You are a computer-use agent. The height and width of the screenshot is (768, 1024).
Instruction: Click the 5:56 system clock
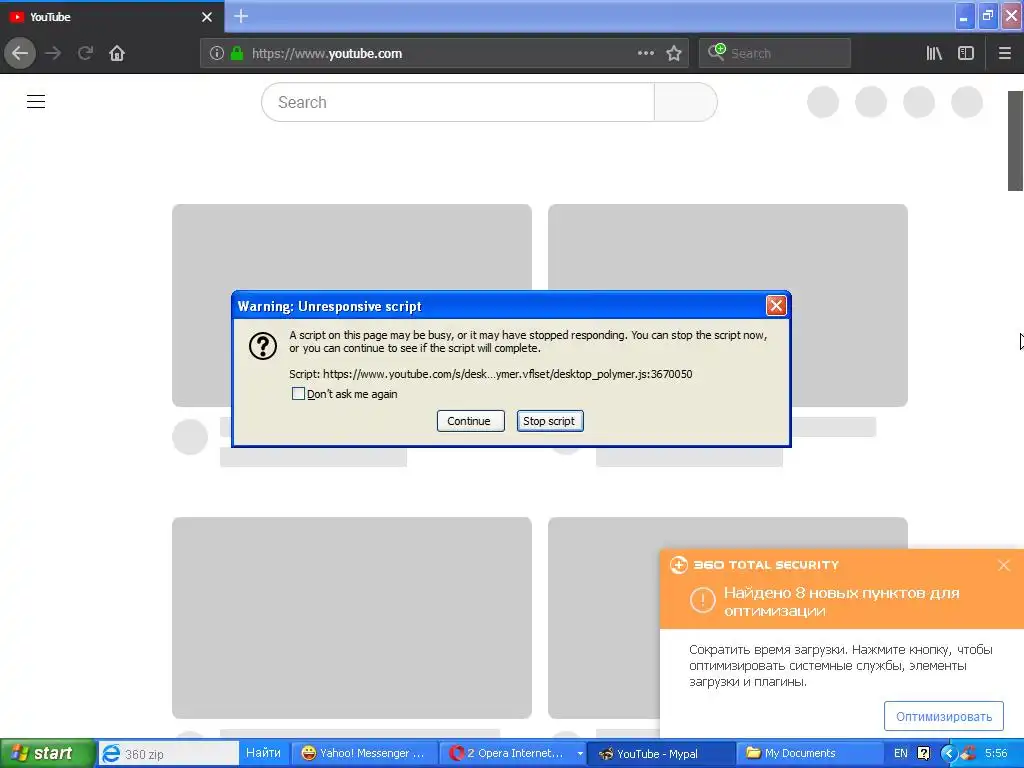[996, 754]
